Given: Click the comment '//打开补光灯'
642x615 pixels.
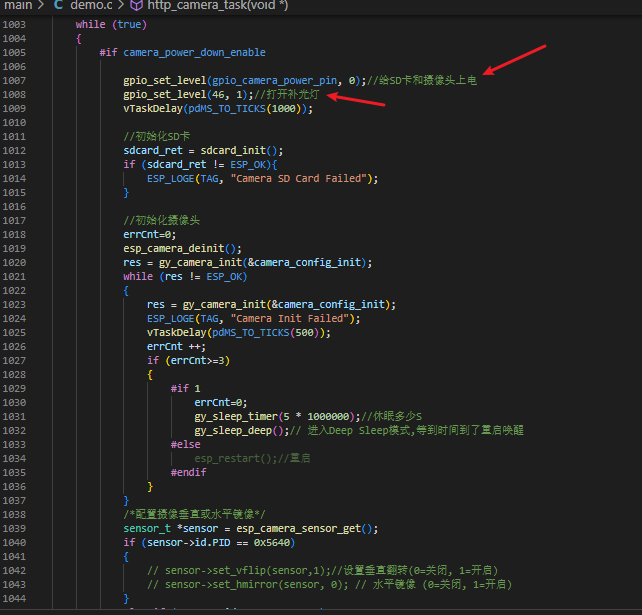Looking at the screenshot, I should coord(286,95).
